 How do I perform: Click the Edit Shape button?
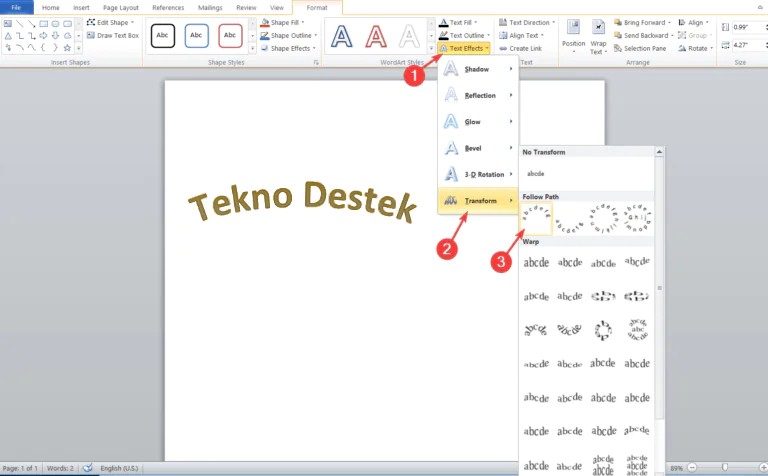(x=112, y=22)
